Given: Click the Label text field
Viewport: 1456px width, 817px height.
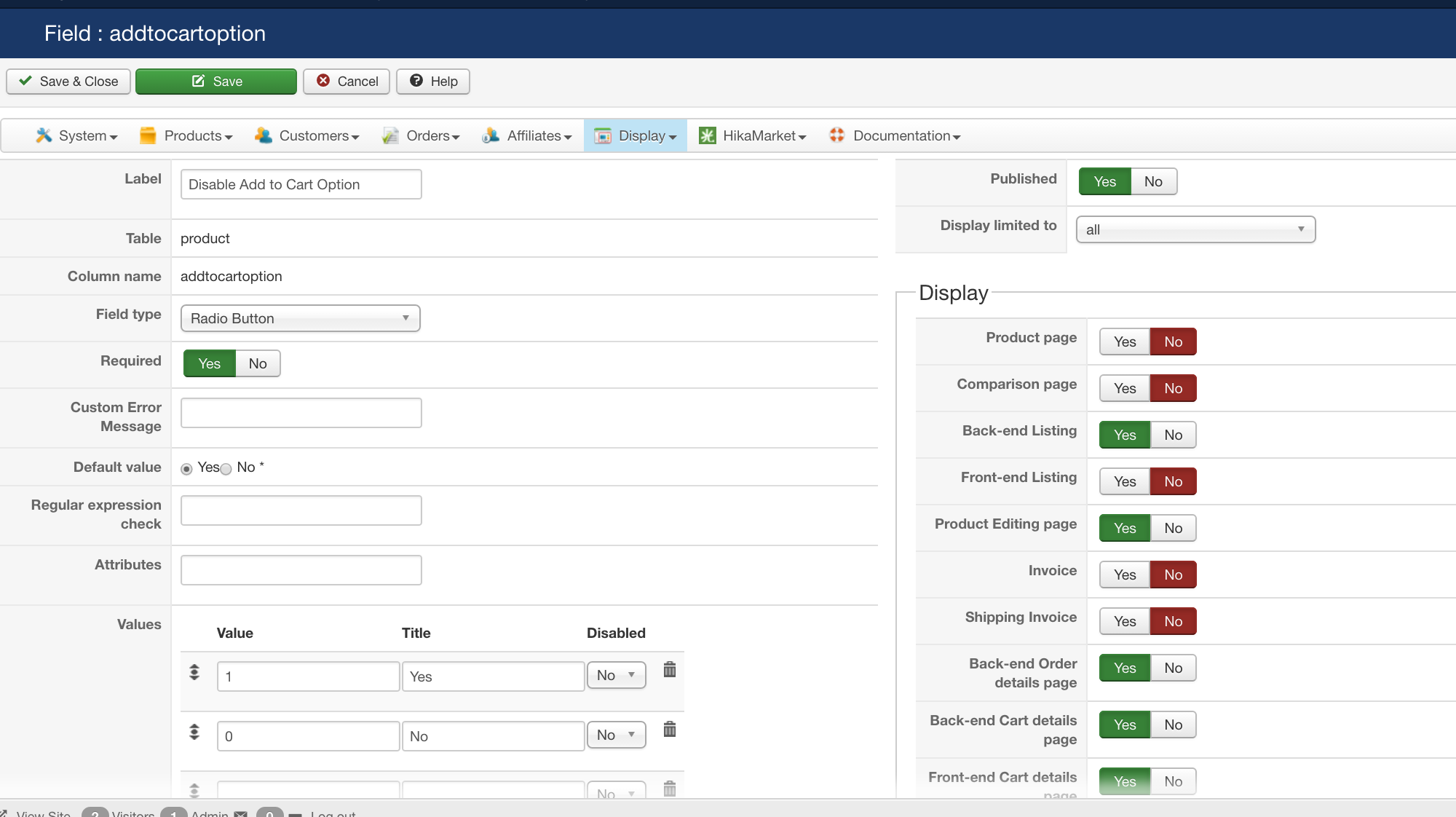Looking at the screenshot, I should [x=301, y=184].
